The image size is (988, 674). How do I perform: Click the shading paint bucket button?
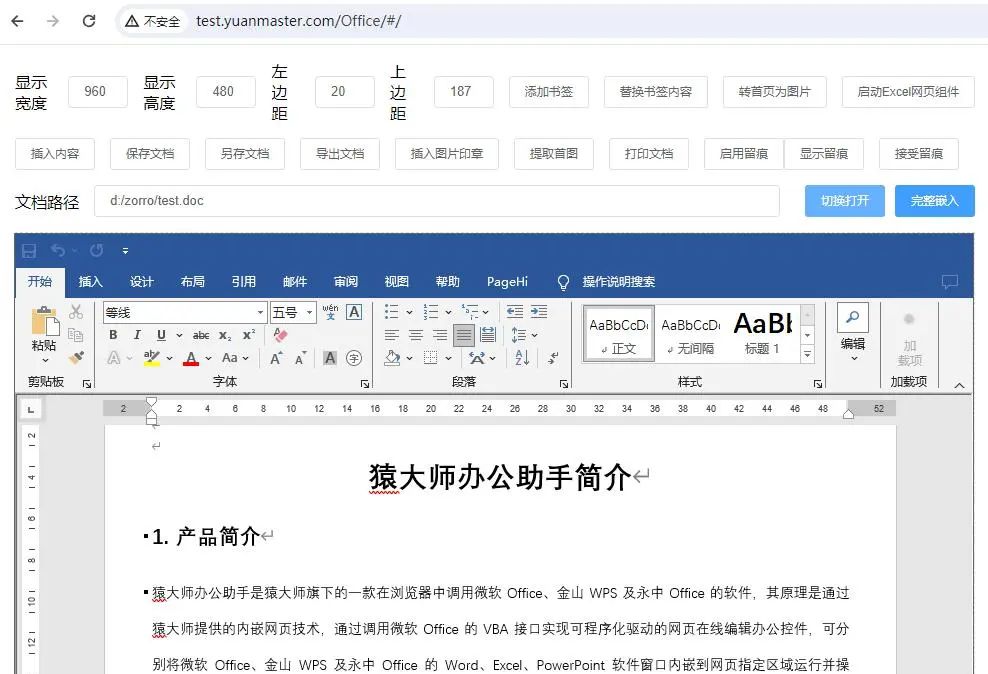pyautogui.click(x=392, y=358)
